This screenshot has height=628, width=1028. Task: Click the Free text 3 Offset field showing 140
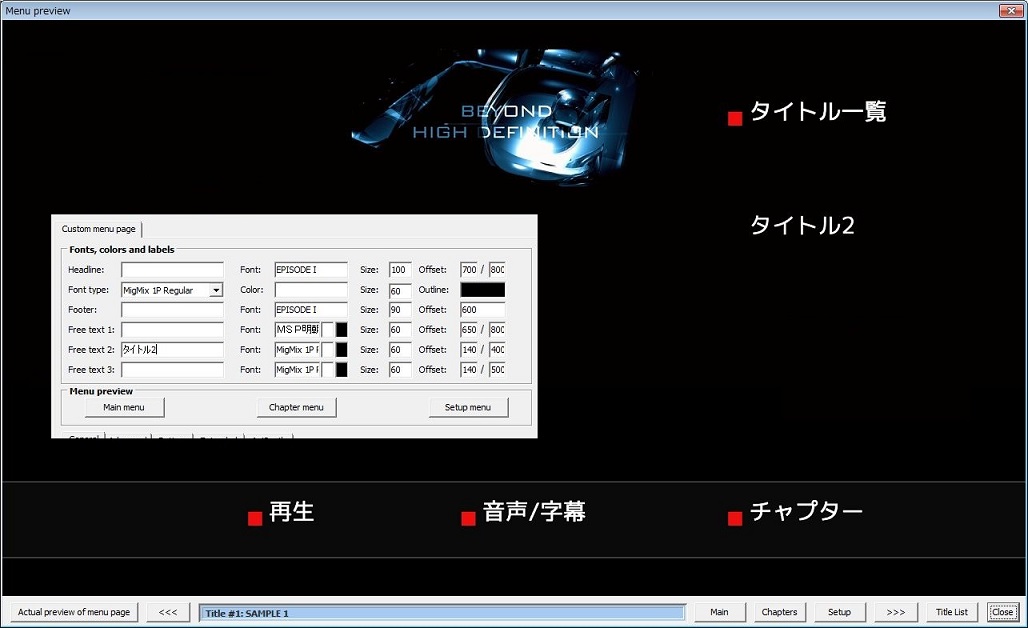pos(469,370)
